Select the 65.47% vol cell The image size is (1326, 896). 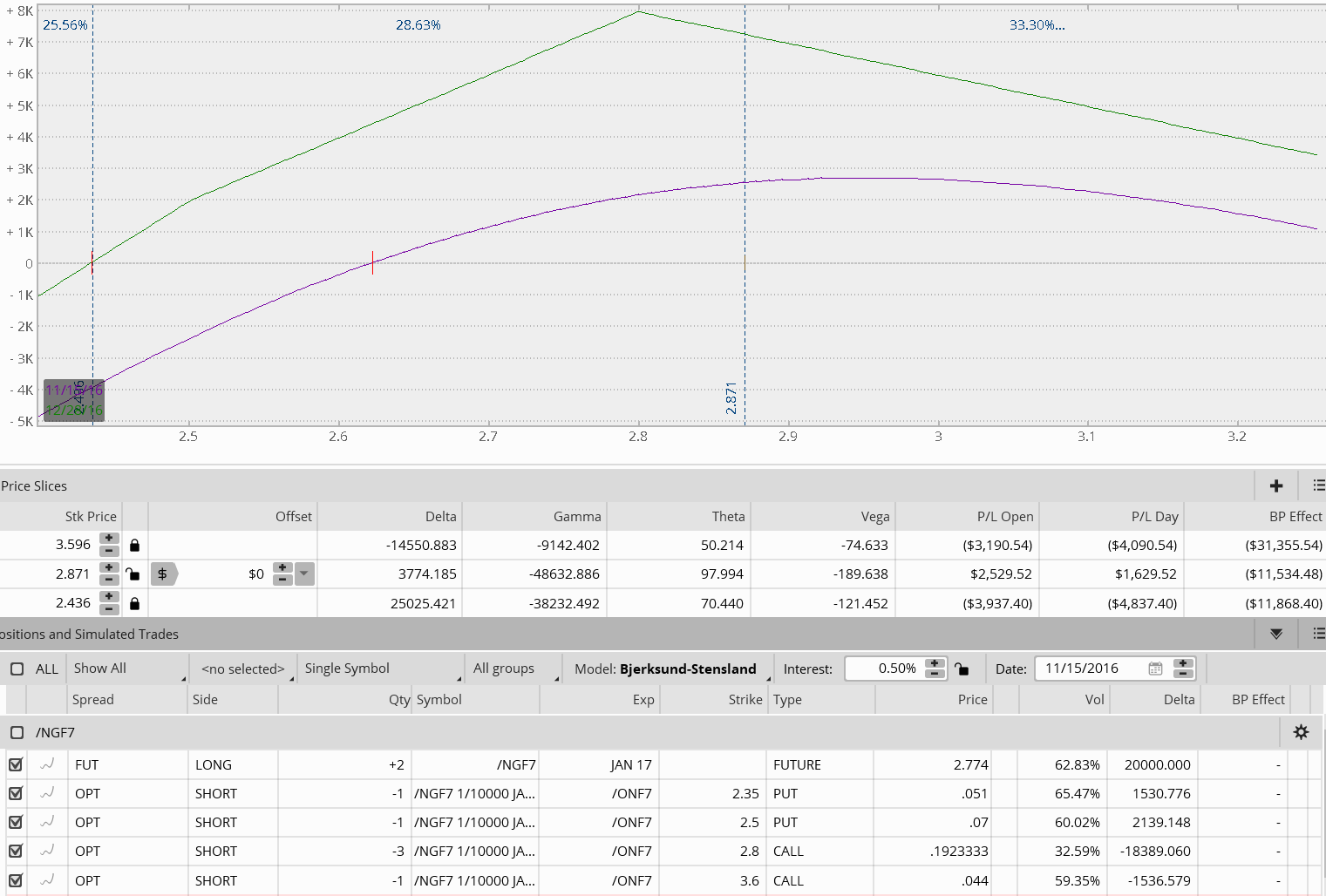pyautogui.click(x=1064, y=793)
